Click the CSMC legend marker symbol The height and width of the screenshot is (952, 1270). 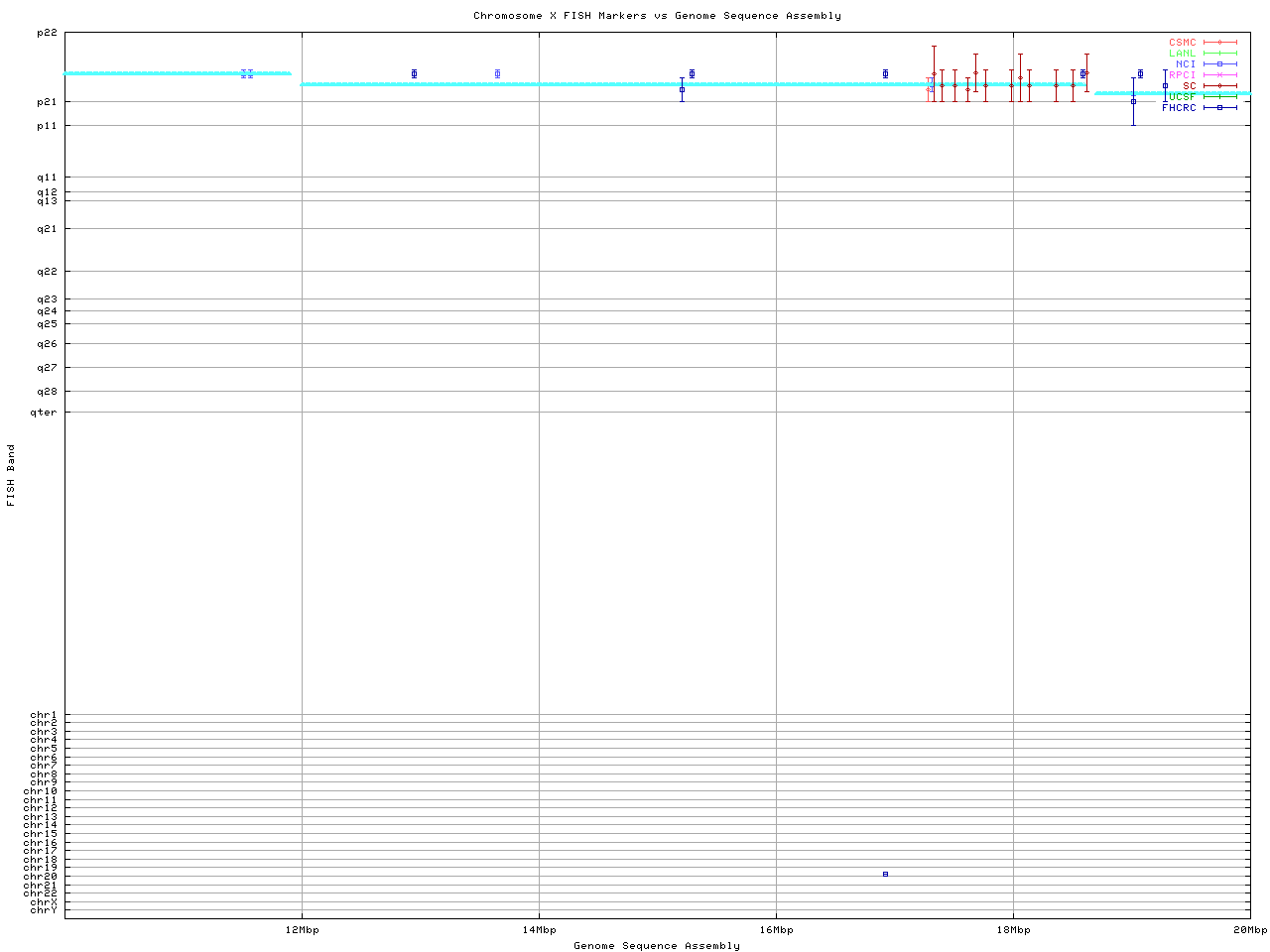point(1219,43)
